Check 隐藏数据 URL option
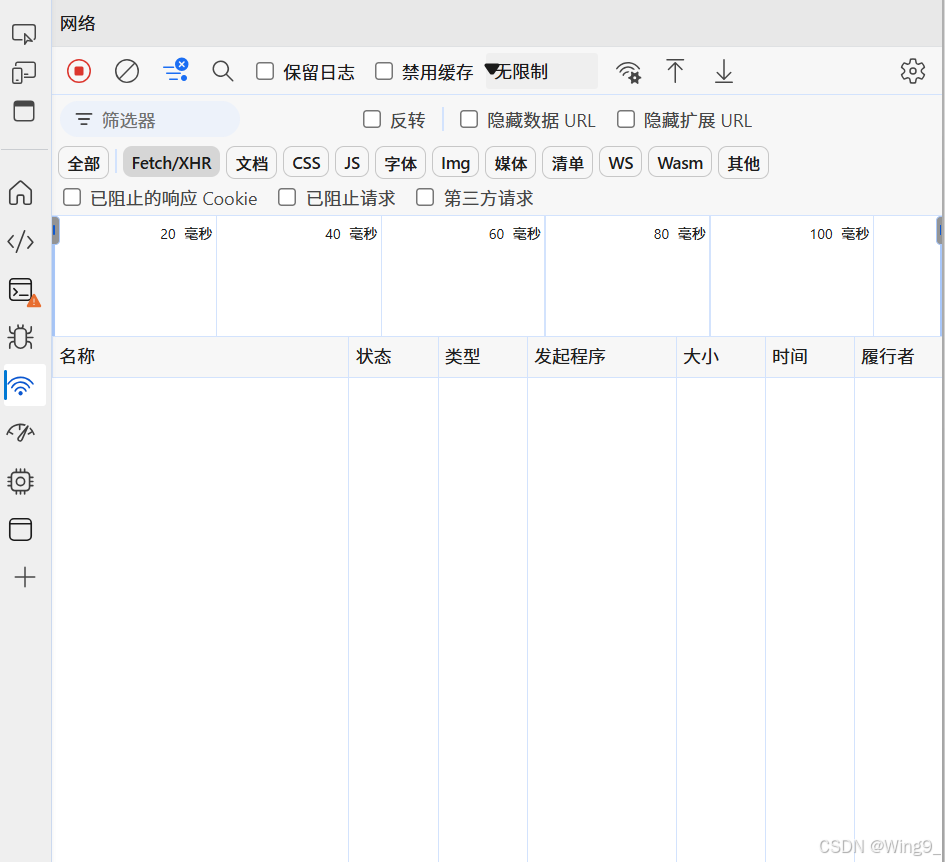This screenshot has width=945, height=862. click(469, 119)
